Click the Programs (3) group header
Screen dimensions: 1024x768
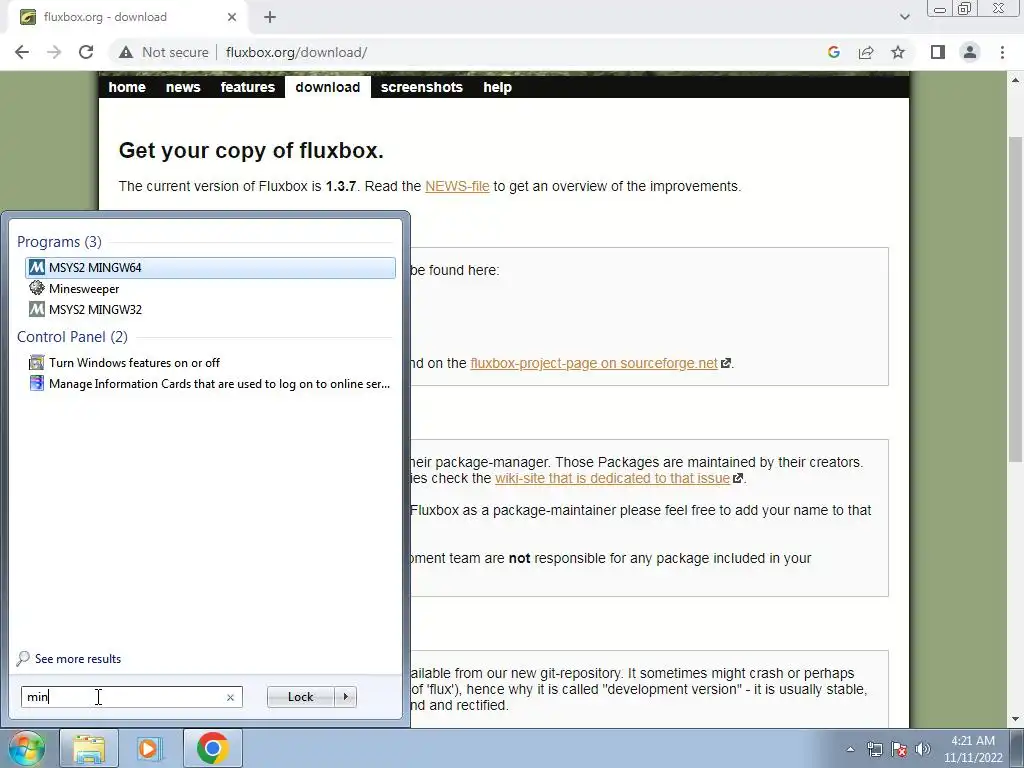(x=59, y=242)
